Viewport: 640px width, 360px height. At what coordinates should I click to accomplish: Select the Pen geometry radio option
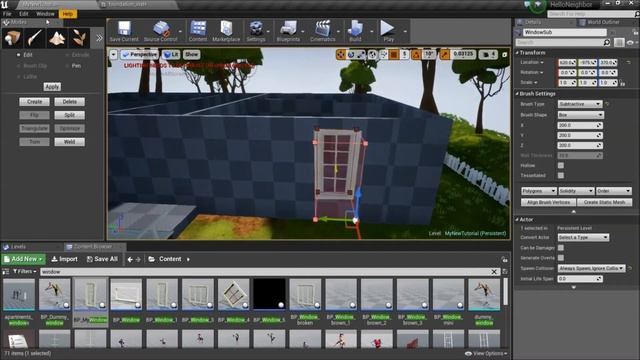tap(67, 66)
